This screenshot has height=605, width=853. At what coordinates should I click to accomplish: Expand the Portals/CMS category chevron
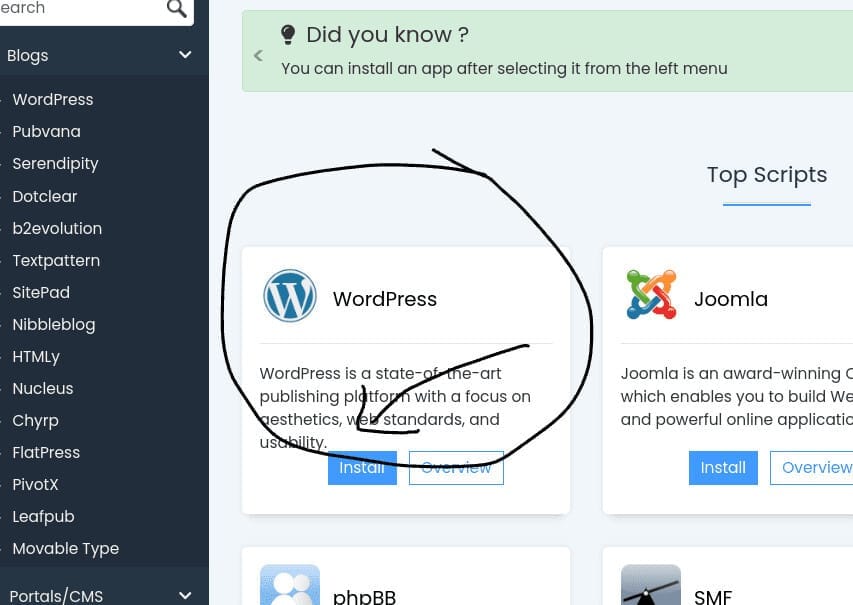click(x=185, y=596)
